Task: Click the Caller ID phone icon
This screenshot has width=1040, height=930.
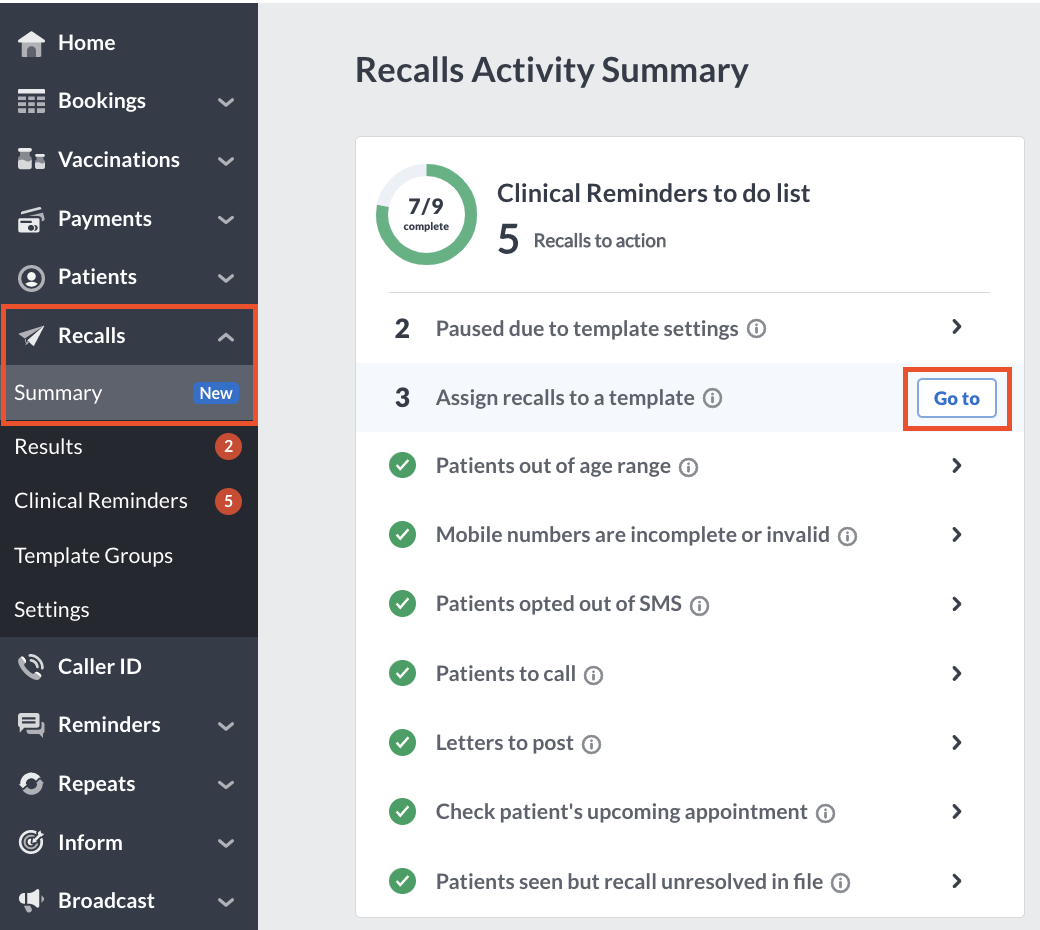Action: pos(31,667)
